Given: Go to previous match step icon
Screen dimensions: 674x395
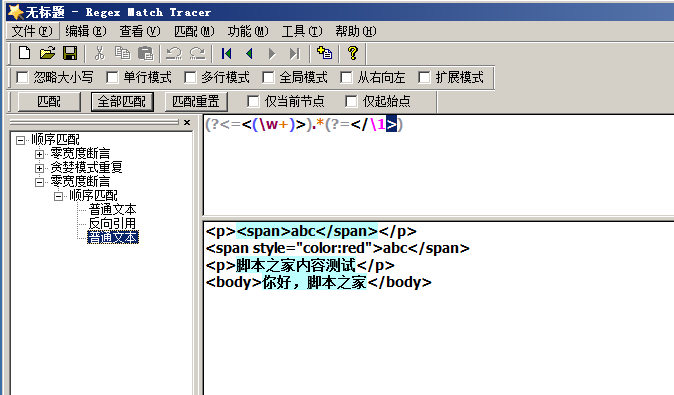Looking at the screenshot, I should point(249,53).
